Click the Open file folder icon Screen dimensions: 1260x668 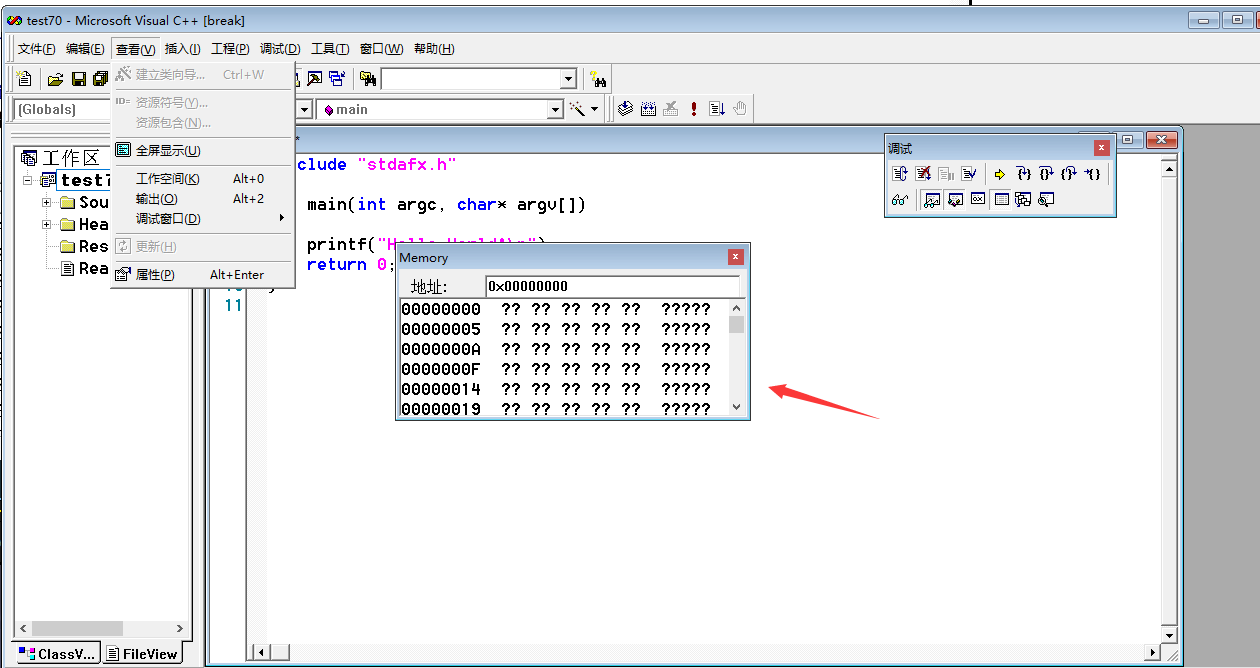[x=56, y=79]
